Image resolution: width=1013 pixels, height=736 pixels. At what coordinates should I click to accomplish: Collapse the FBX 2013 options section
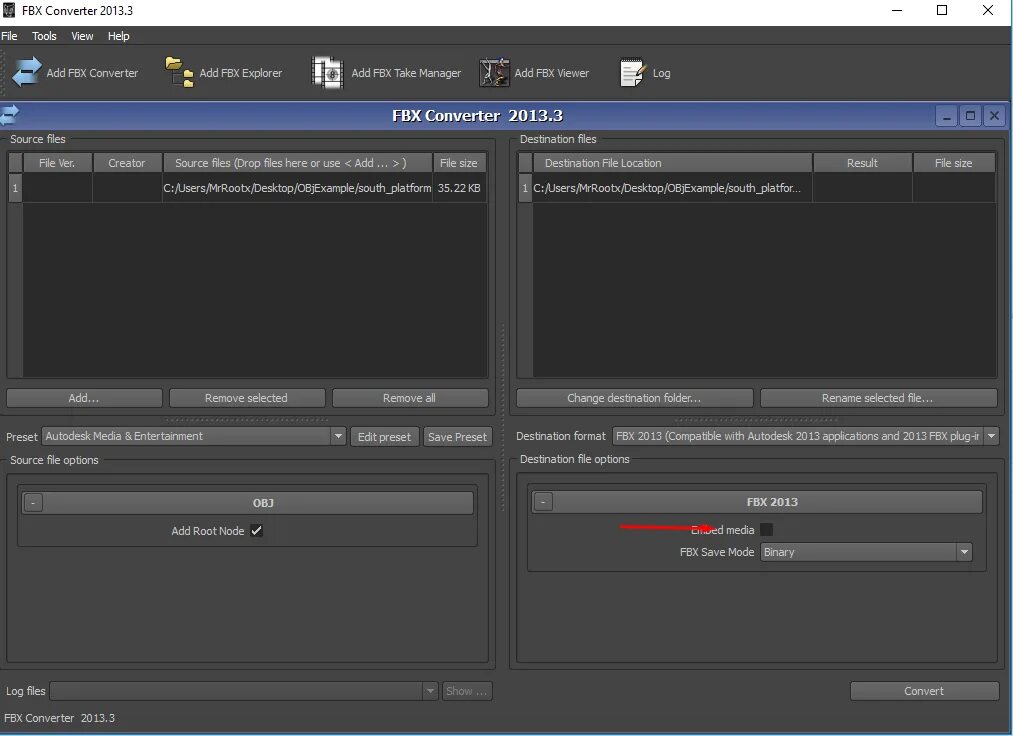[543, 501]
